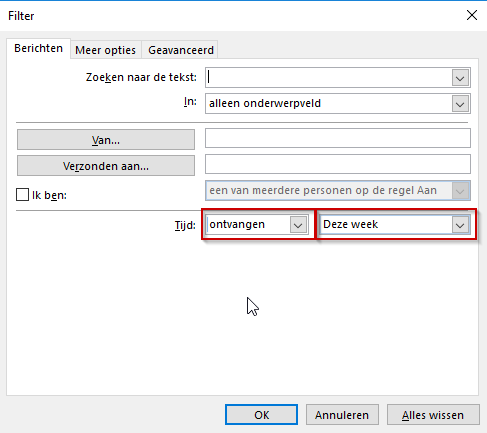Viewport: 487px width, 433px height.
Task: Switch to the Berichten tab
Action: [38, 49]
